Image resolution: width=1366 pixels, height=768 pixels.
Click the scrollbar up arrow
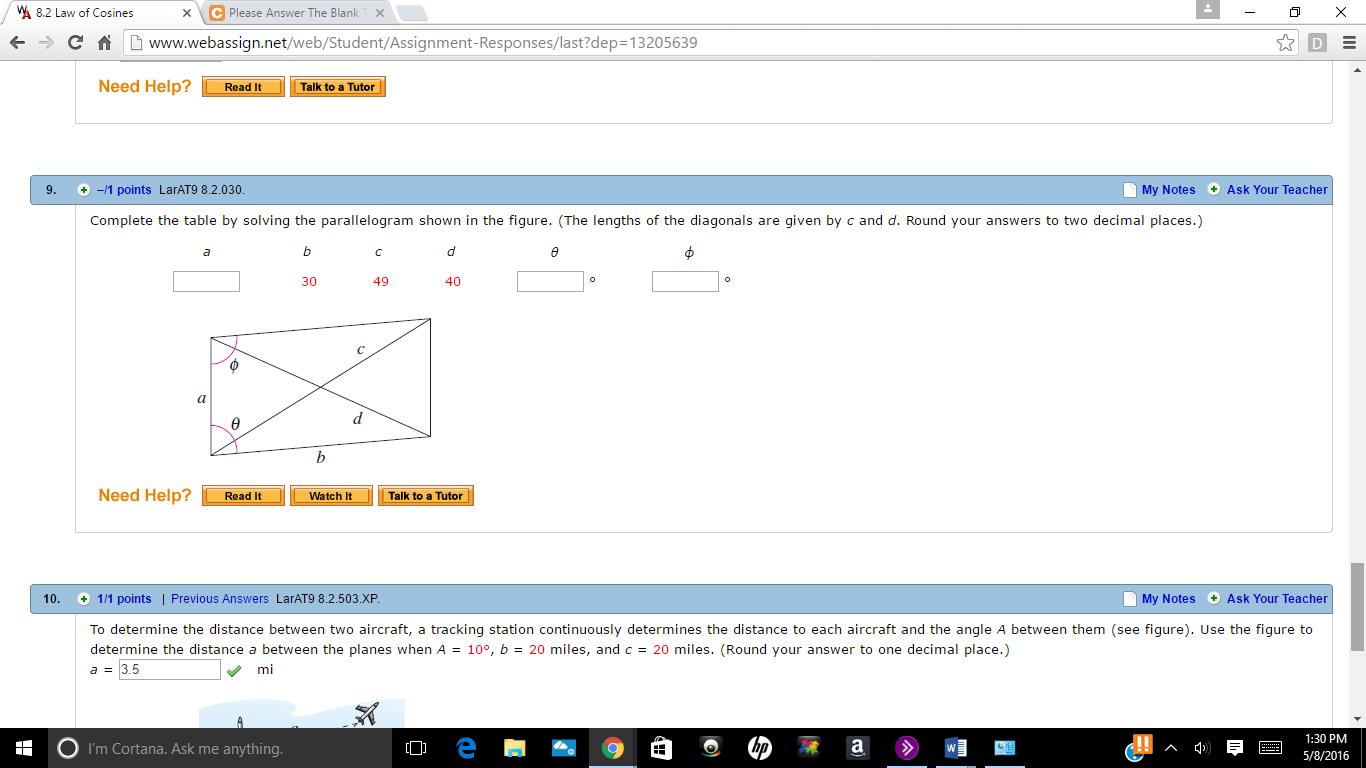(x=1357, y=69)
